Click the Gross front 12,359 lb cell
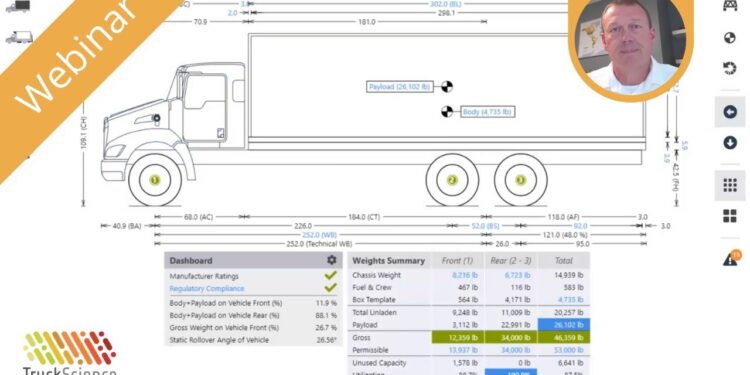750x375 pixels. coord(458,338)
